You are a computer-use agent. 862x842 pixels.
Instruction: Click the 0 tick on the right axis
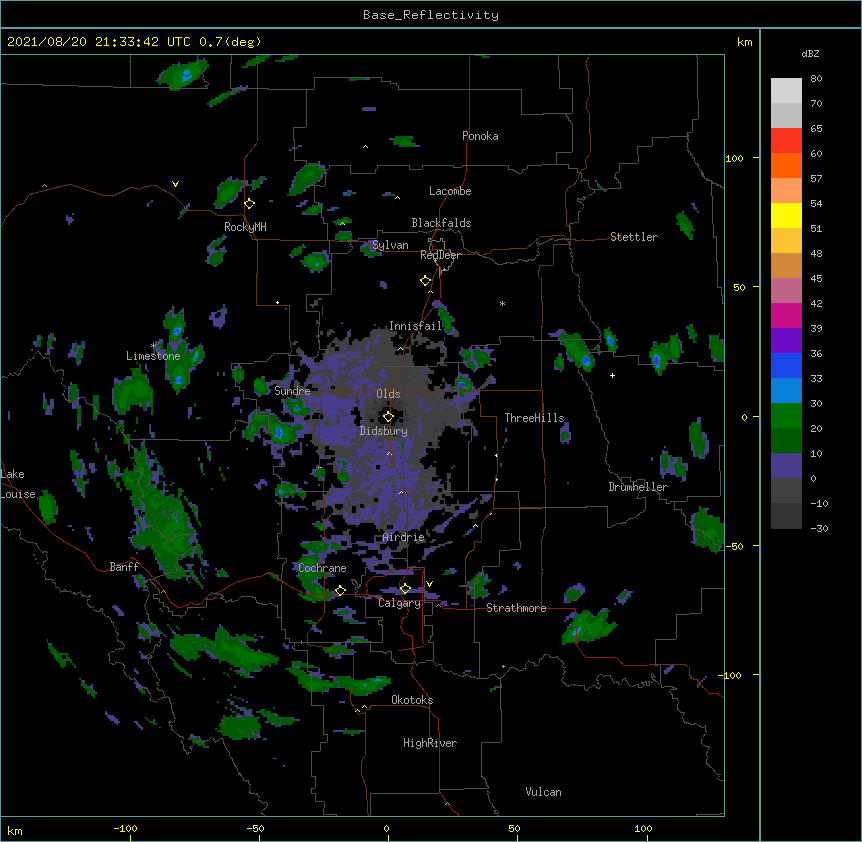(x=744, y=417)
